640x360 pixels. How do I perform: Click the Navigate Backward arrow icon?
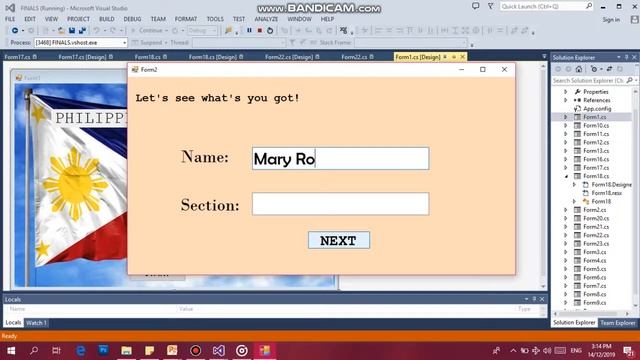pos(15,31)
